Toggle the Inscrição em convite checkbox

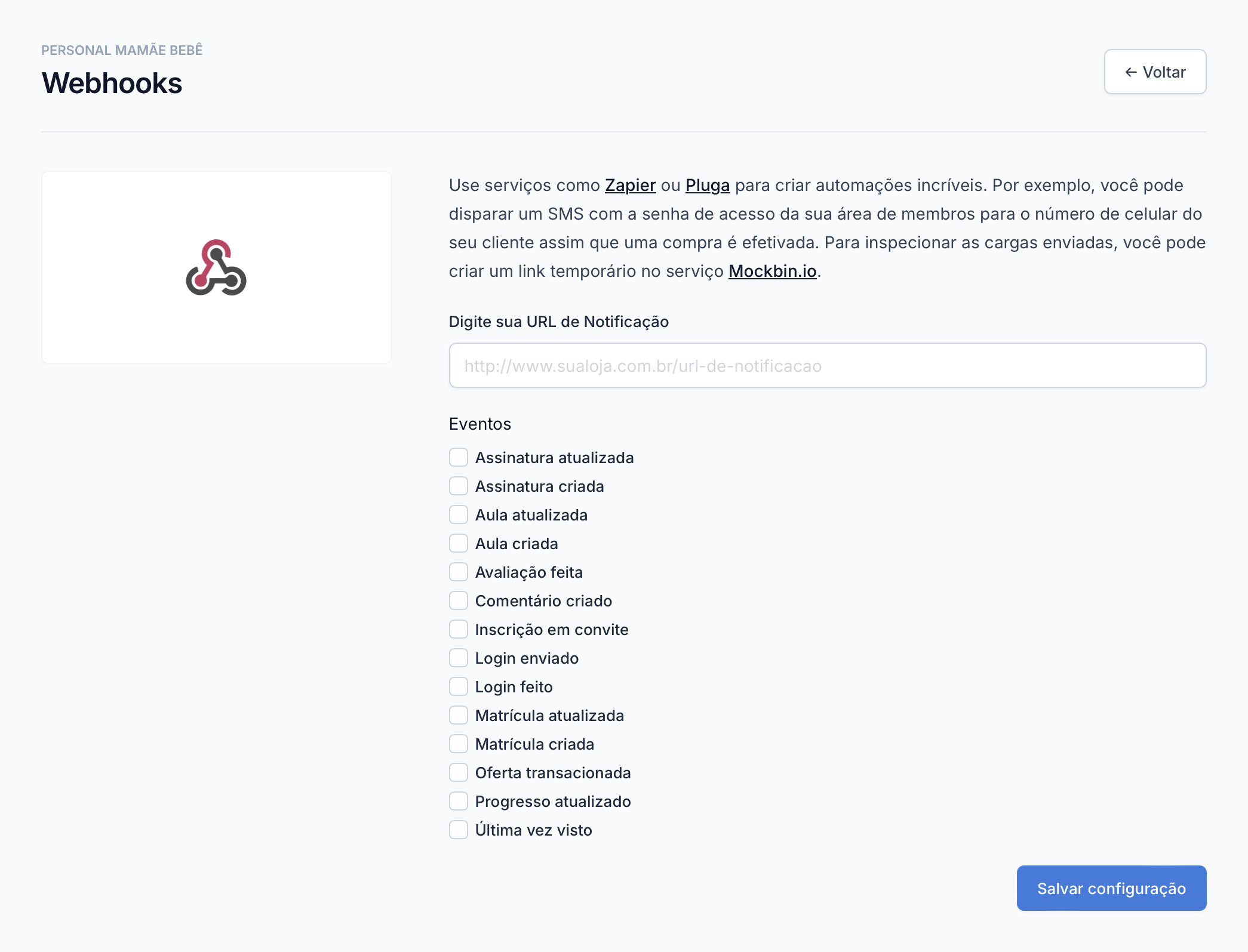459,630
